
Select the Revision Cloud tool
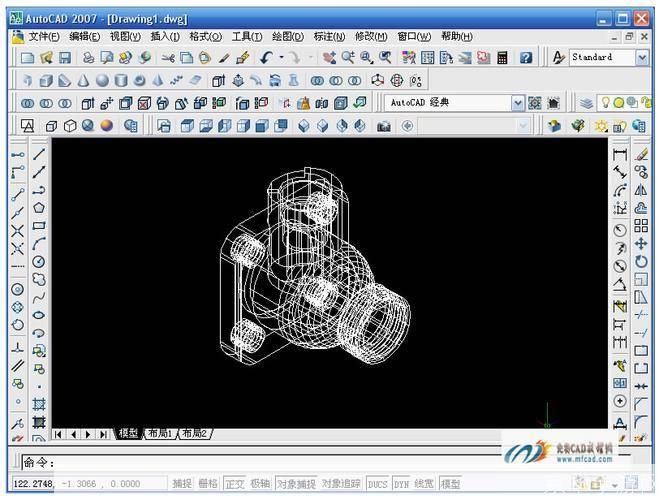coord(39,279)
